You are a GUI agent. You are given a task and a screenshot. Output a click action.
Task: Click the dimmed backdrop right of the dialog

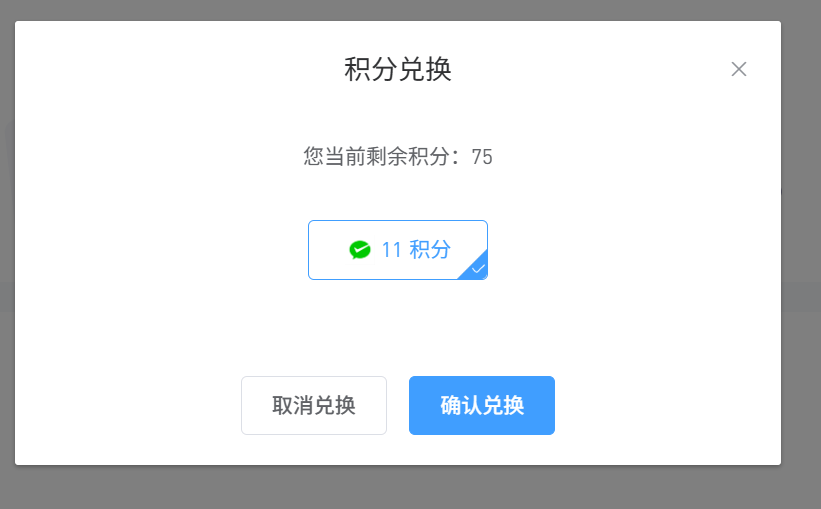[801, 251]
